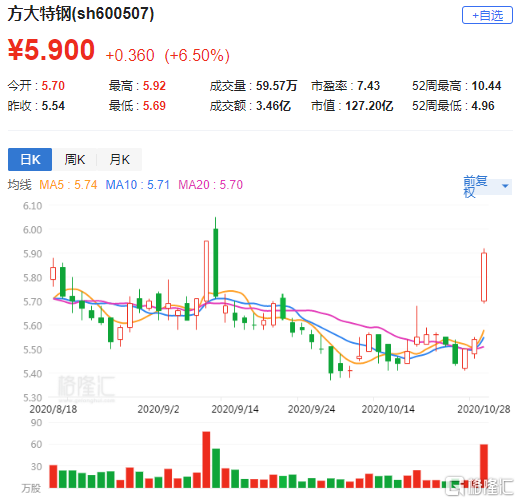Image resolution: width=520 pixels, height=503 pixels.
Task: Click the dropdown arrow next to 前复权
Action: (x=505, y=186)
